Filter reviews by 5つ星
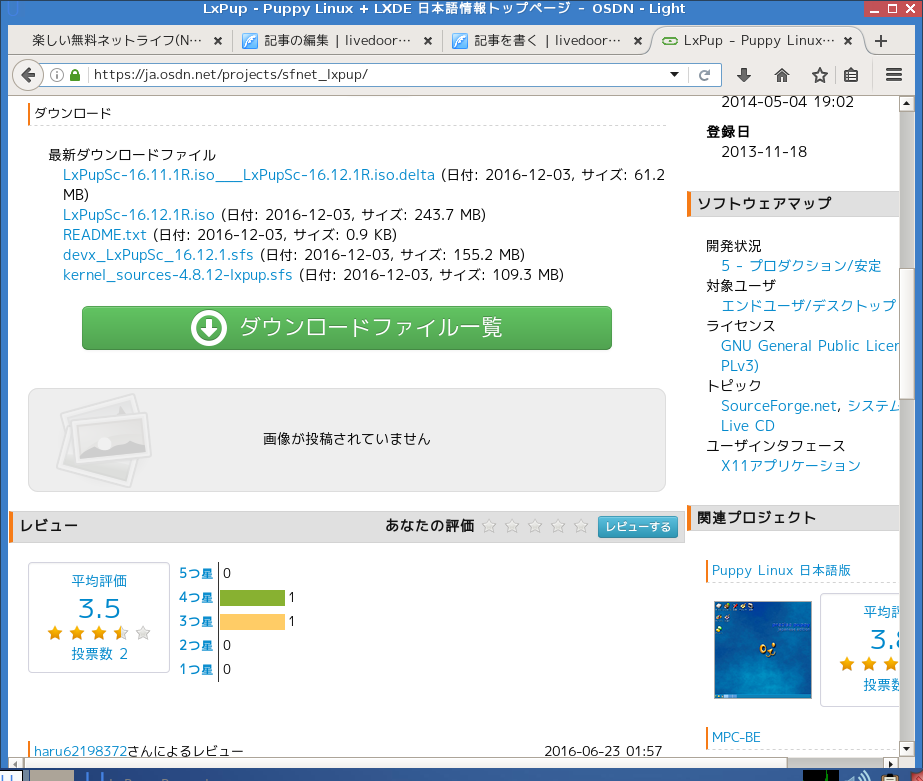The image size is (923, 781). click(195, 573)
